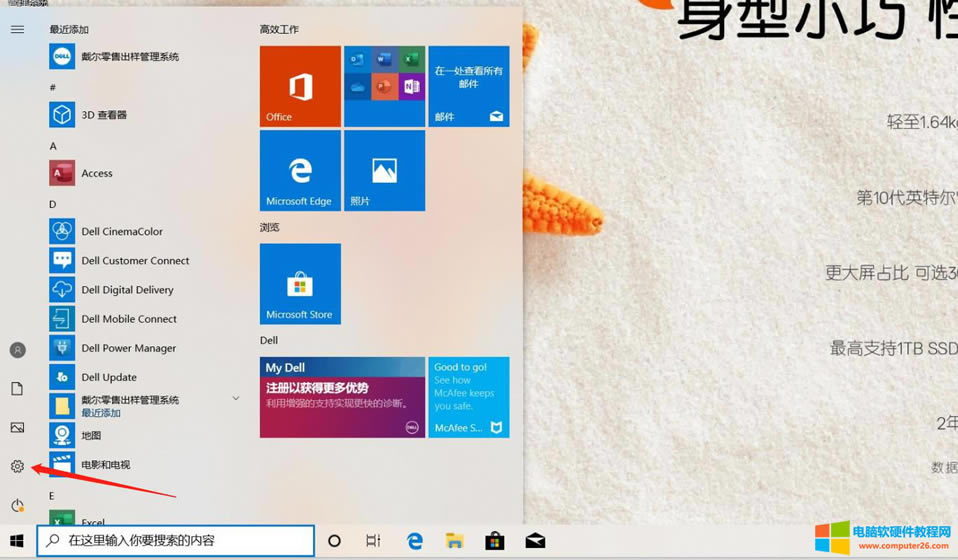958x560 pixels.
Task: Open the Mail tile
Action: (468, 87)
